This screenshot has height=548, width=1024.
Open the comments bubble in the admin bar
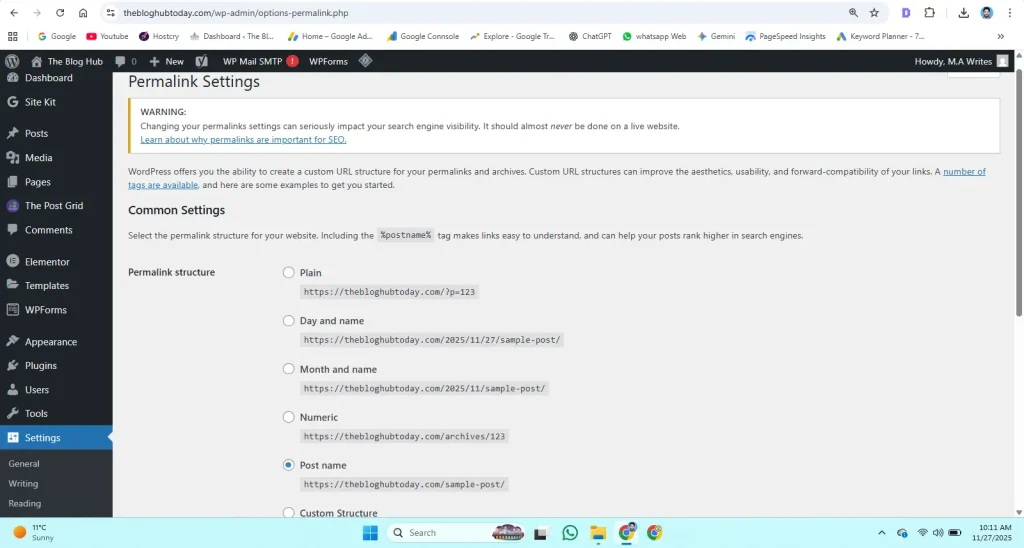[x=126, y=61]
